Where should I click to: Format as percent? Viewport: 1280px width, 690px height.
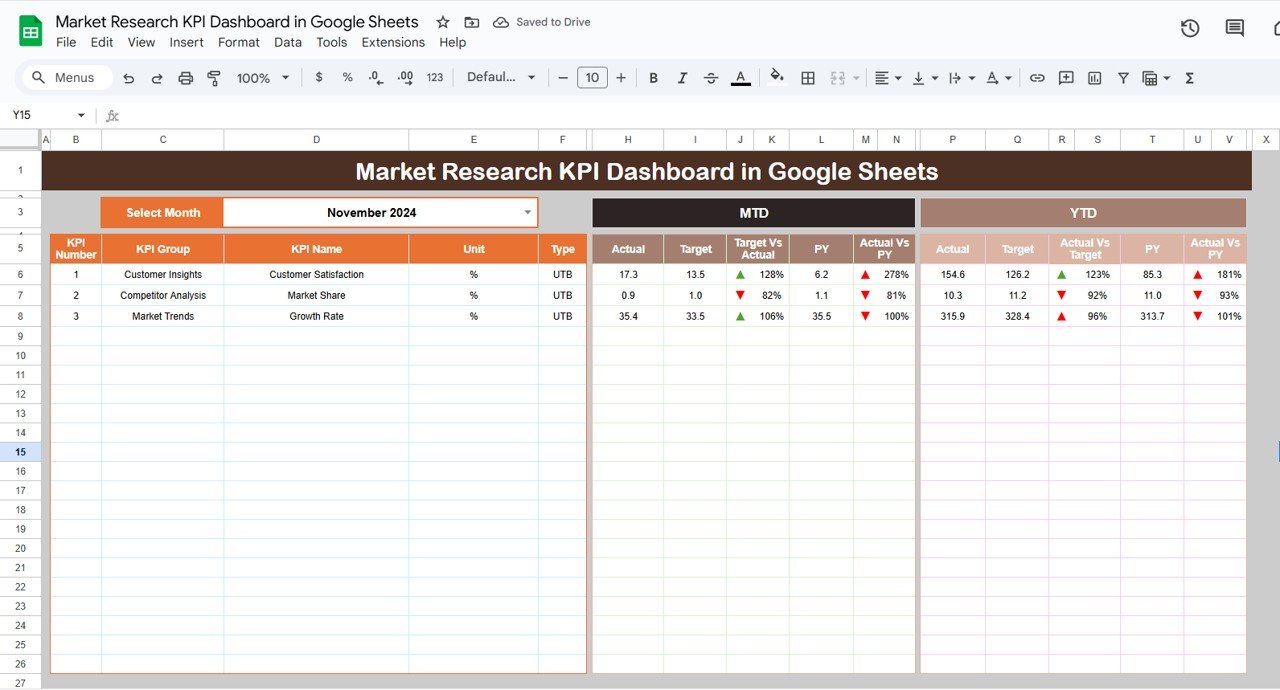347,77
